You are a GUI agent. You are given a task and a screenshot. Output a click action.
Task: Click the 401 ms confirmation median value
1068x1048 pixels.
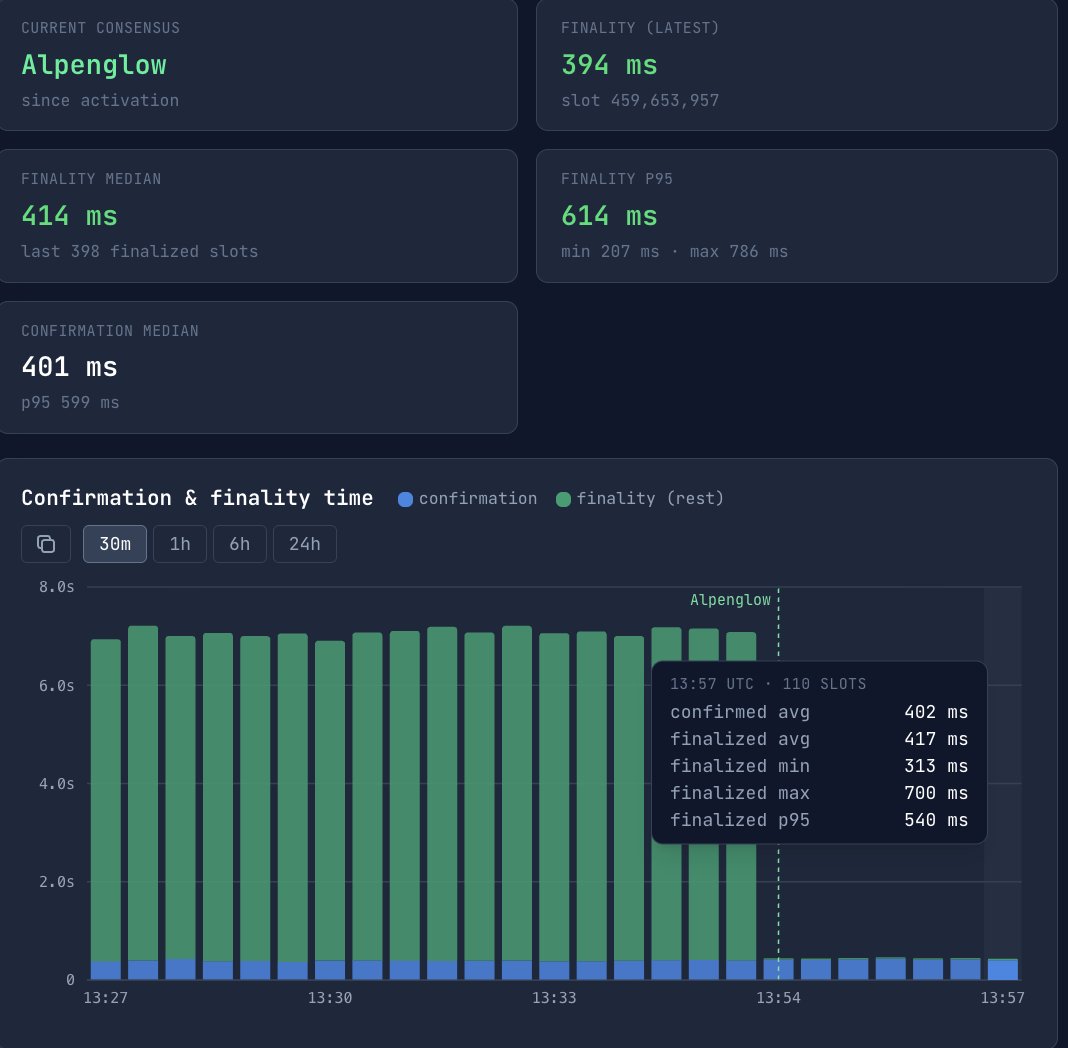click(x=69, y=367)
